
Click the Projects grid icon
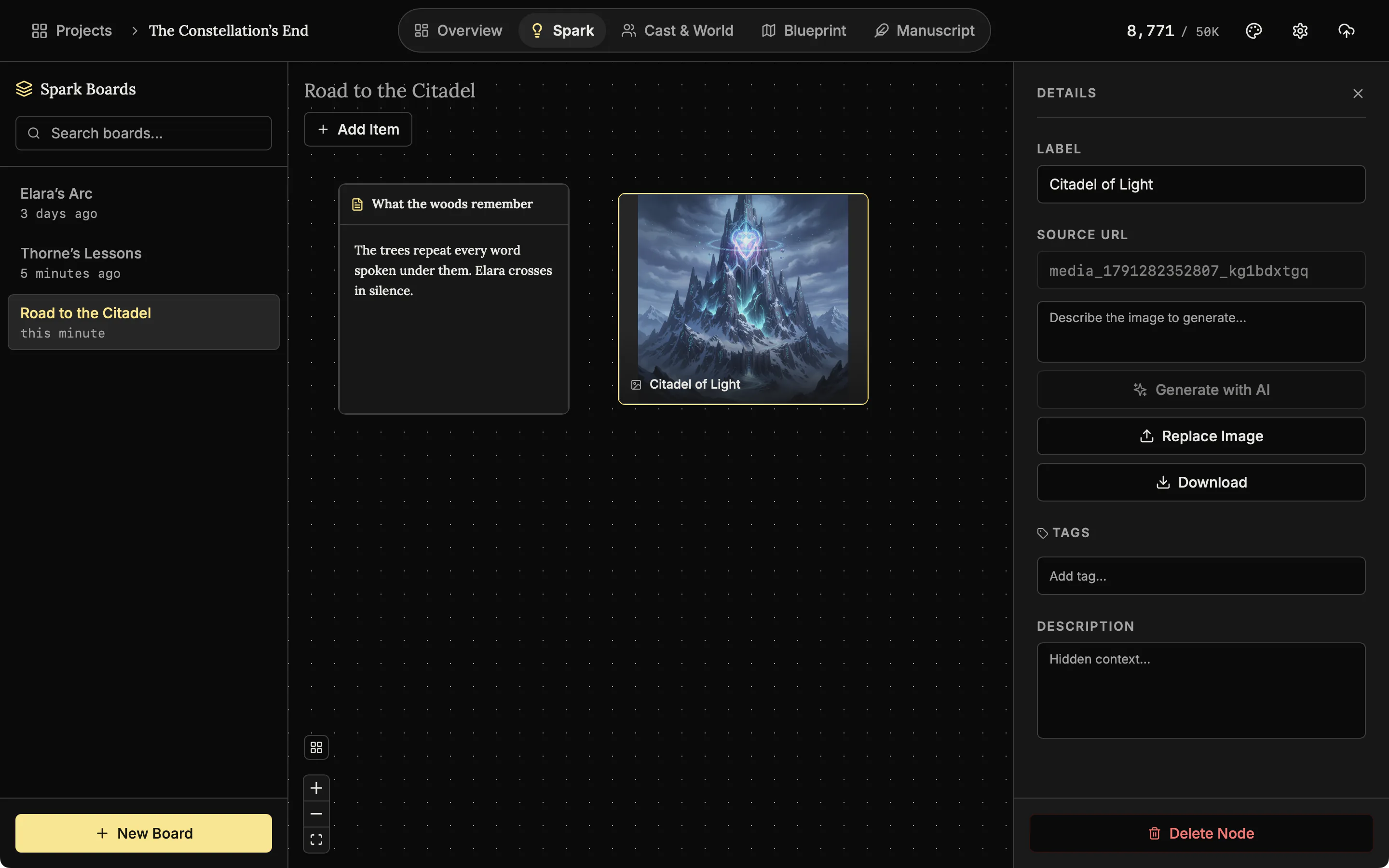tap(40, 30)
